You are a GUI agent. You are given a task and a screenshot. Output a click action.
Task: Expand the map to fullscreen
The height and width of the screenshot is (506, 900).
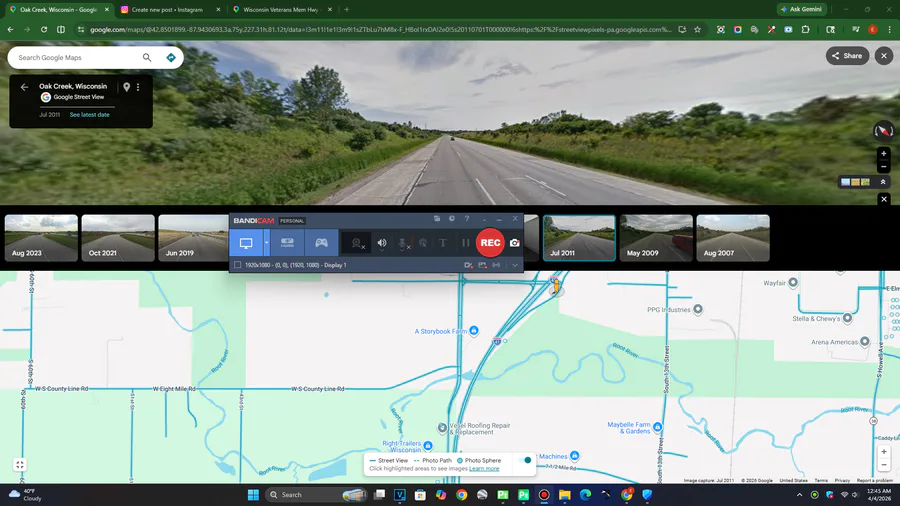pos(20,465)
